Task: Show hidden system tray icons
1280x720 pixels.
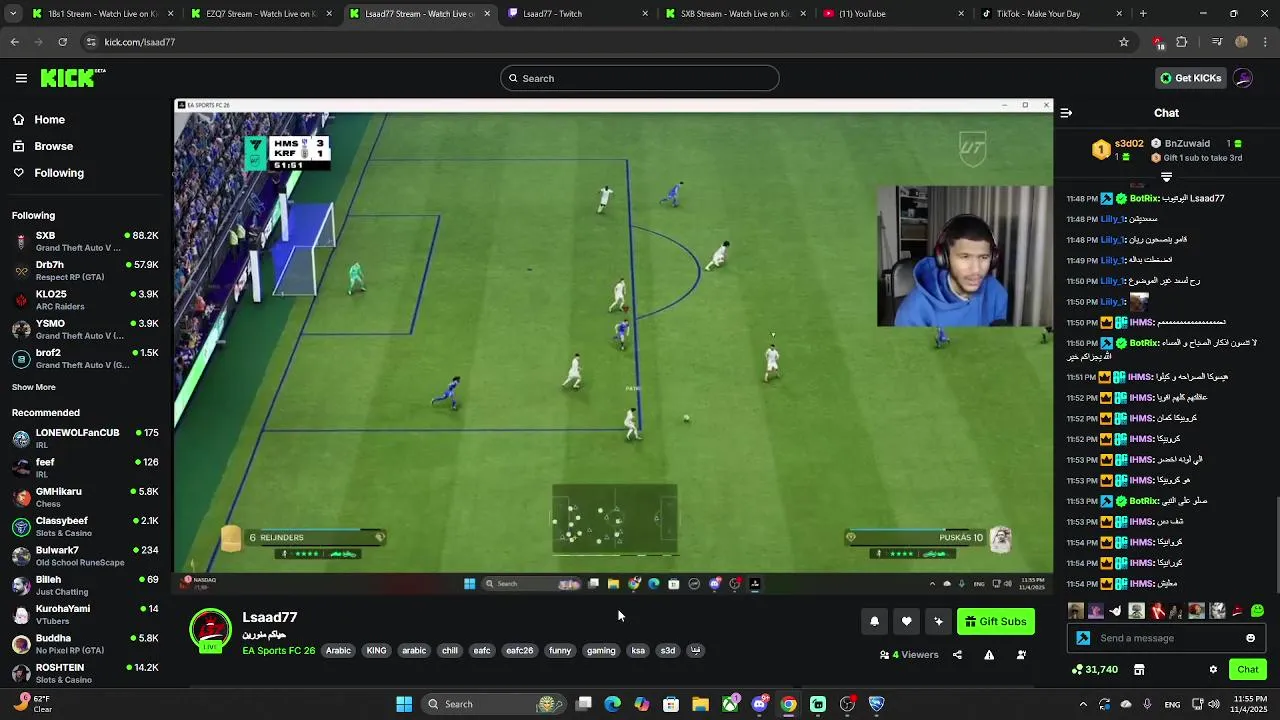Action: (x=1083, y=704)
